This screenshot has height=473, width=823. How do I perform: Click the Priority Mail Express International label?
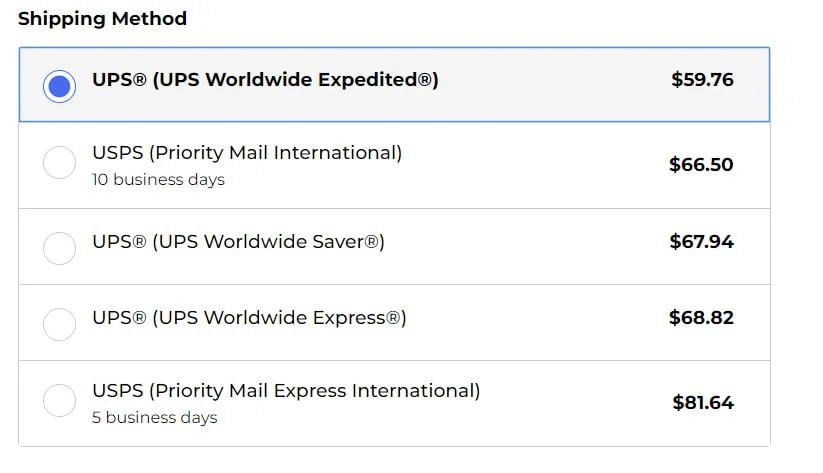coord(286,390)
